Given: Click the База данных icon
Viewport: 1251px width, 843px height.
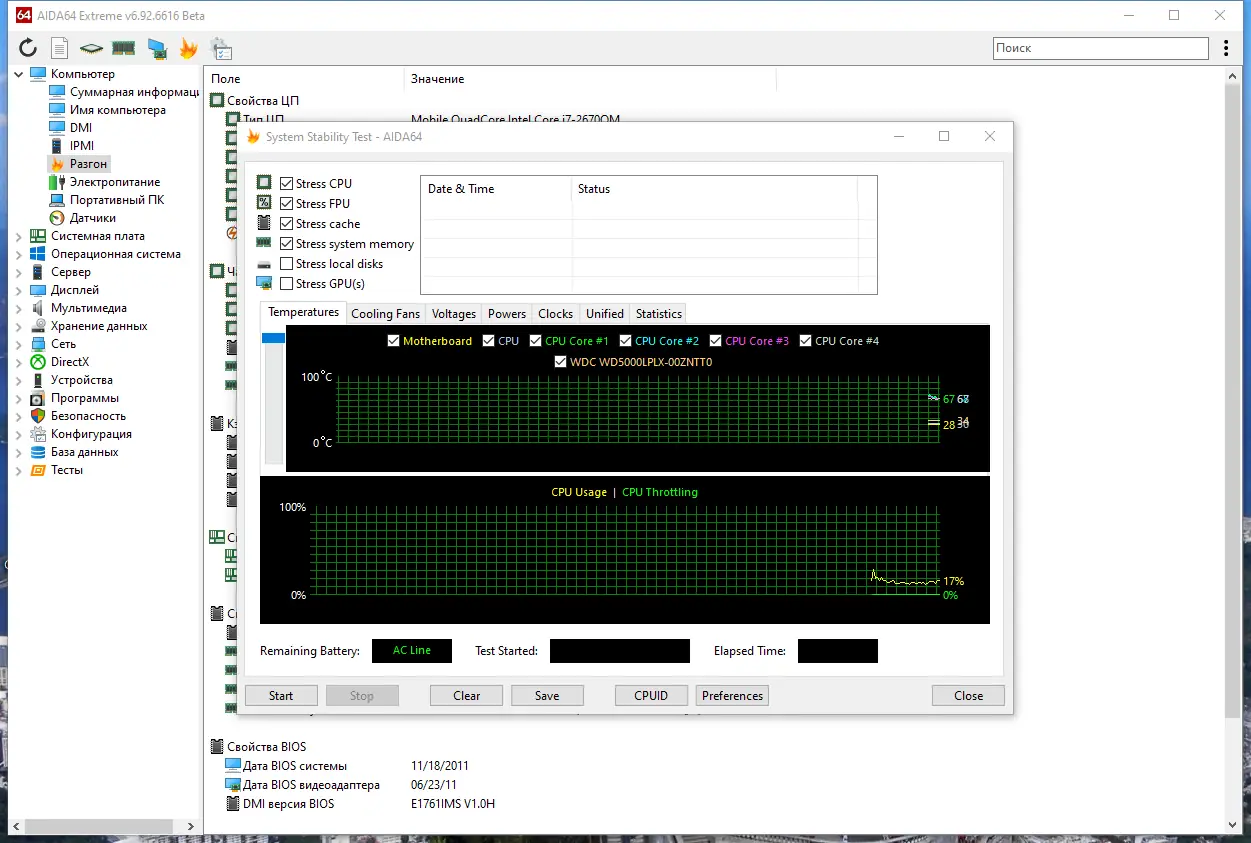Looking at the screenshot, I should [38, 452].
